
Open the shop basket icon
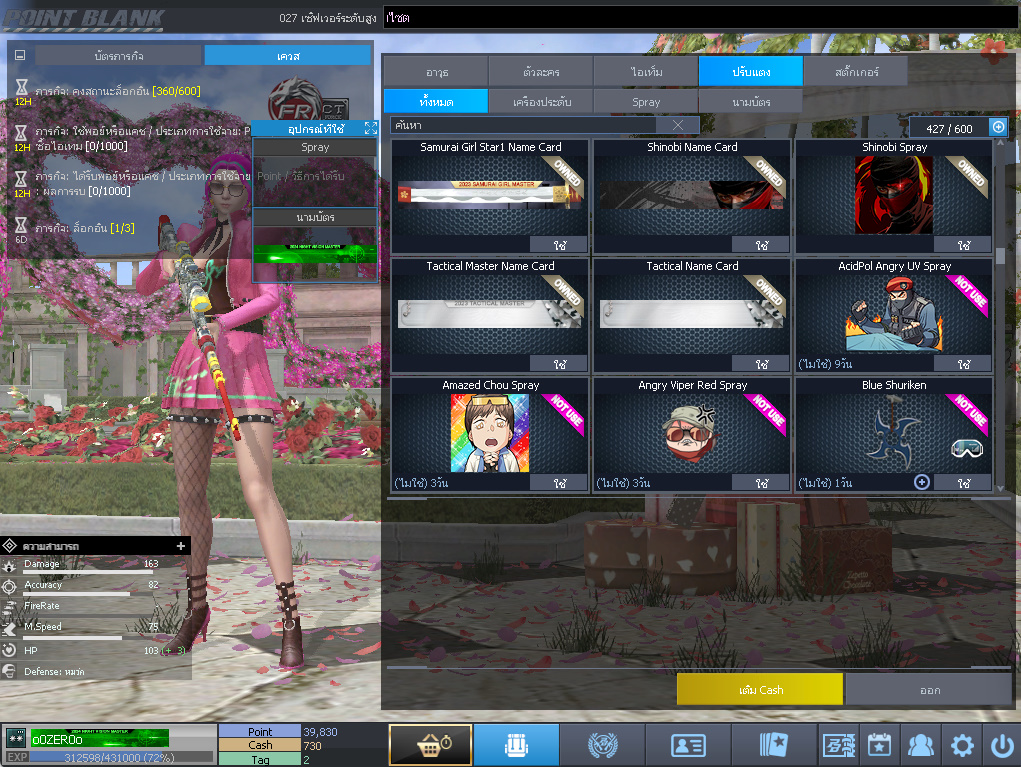click(x=430, y=745)
